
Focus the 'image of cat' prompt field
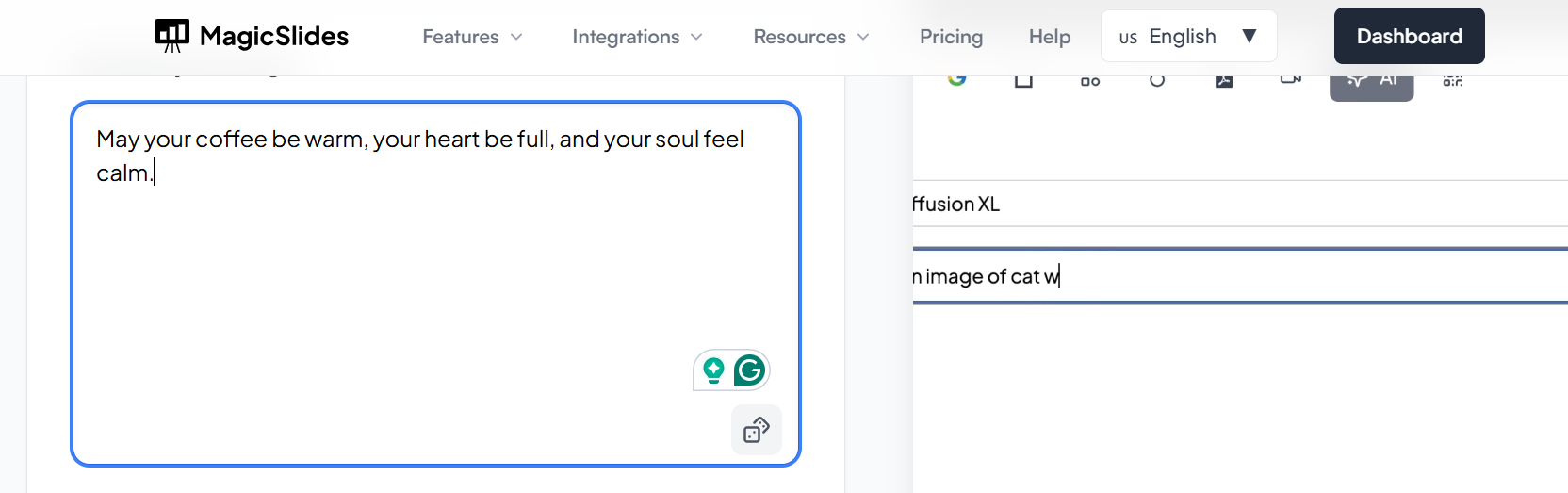tap(1225, 276)
